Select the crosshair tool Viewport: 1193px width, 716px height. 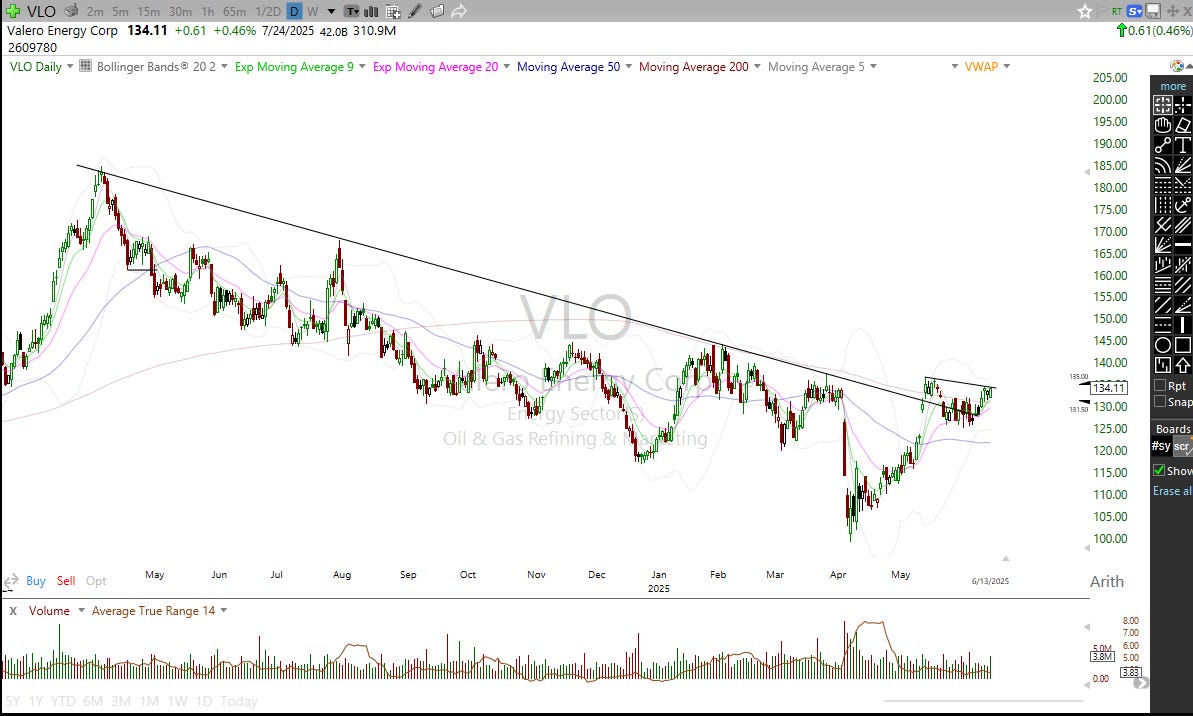1183,105
